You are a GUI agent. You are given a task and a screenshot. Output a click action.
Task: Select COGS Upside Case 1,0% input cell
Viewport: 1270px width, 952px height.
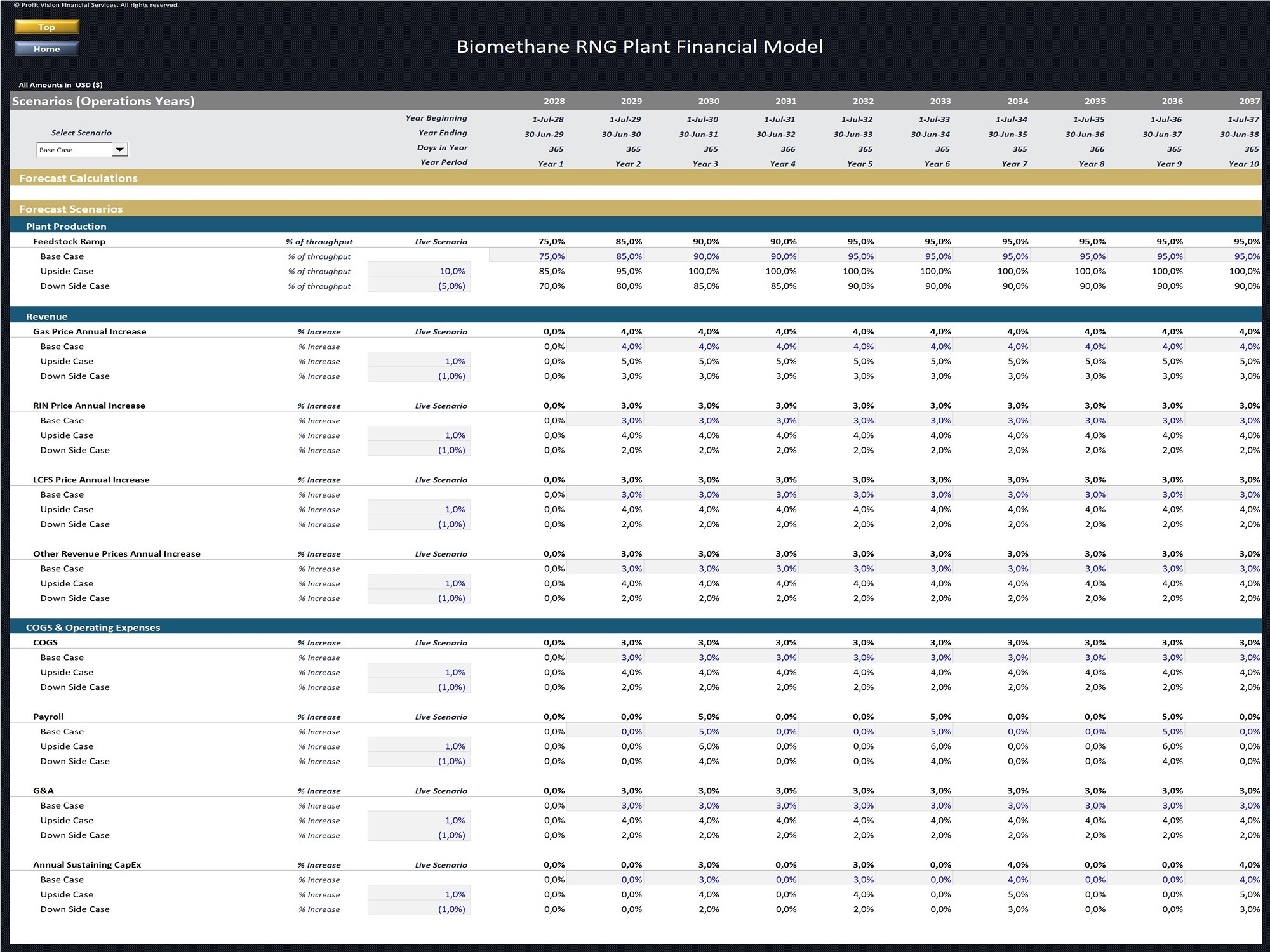coord(419,672)
